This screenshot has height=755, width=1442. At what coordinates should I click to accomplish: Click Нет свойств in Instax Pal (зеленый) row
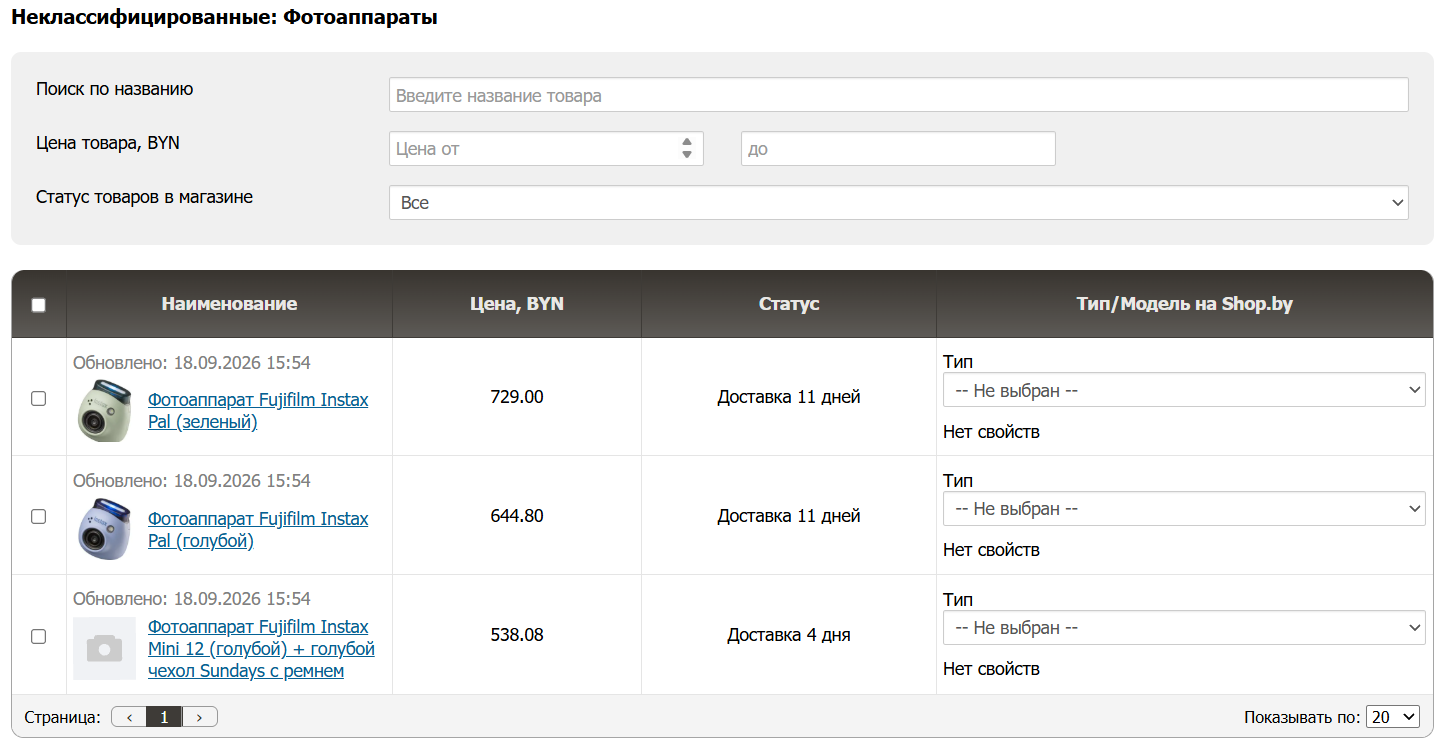(x=991, y=432)
